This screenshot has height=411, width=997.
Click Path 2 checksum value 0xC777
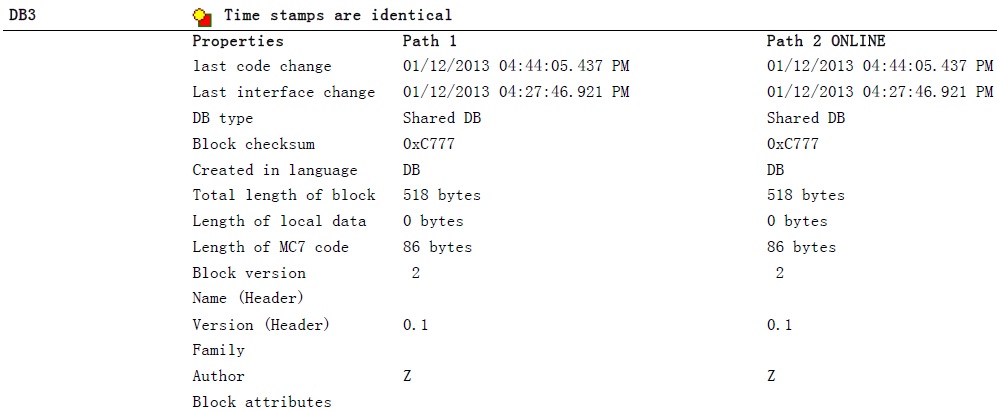click(792, 144)
